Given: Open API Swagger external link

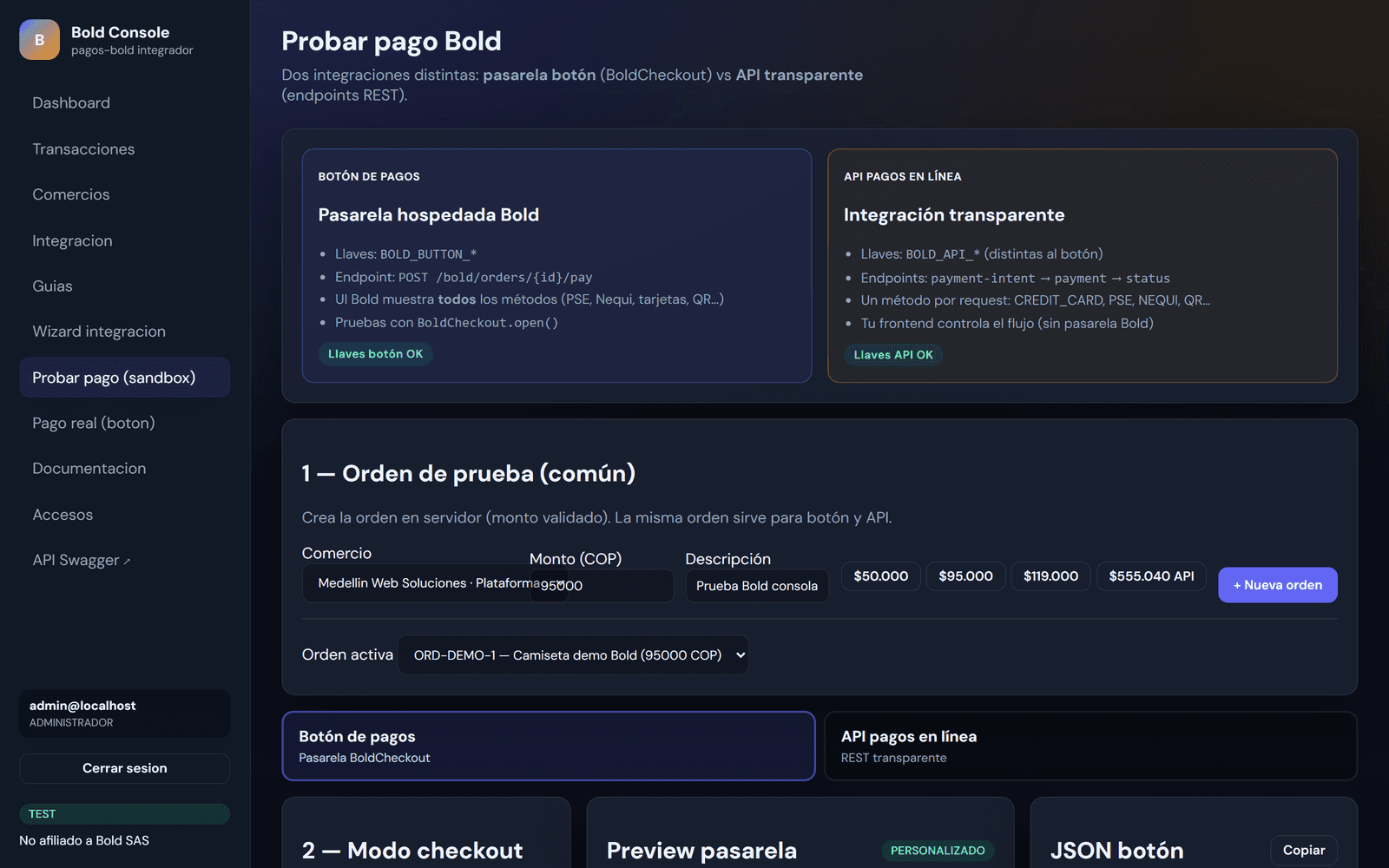Looking at the screenshot, I should pos(124,560).
